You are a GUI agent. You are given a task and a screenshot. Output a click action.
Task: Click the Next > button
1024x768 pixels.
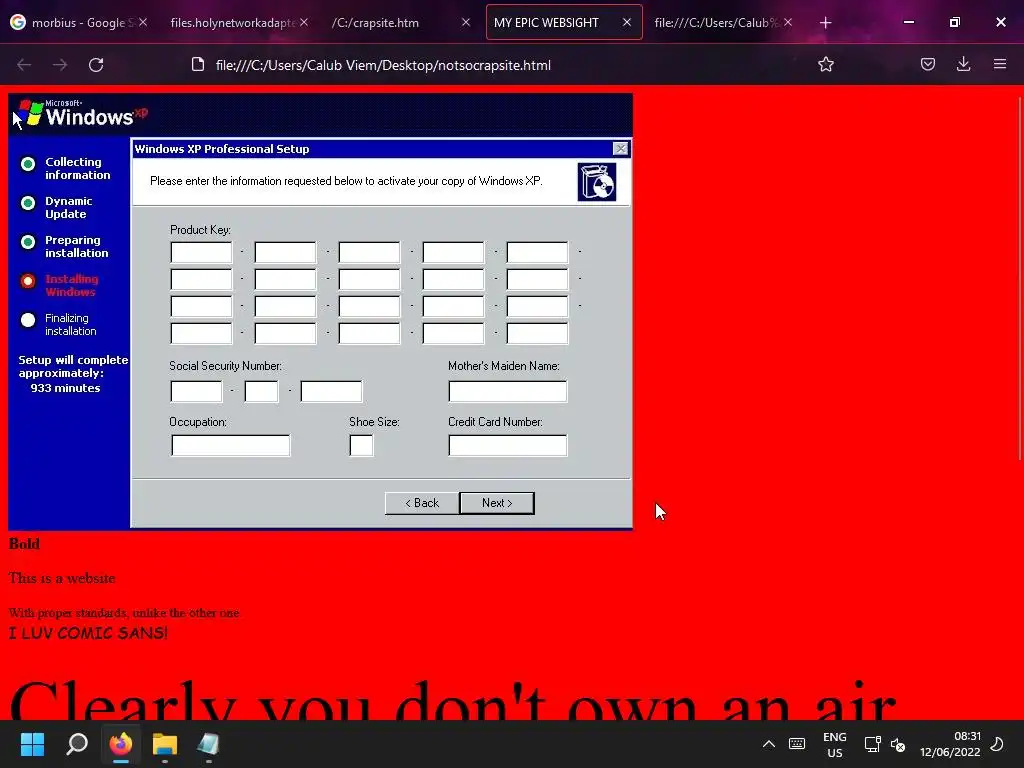tap(497, 503)
